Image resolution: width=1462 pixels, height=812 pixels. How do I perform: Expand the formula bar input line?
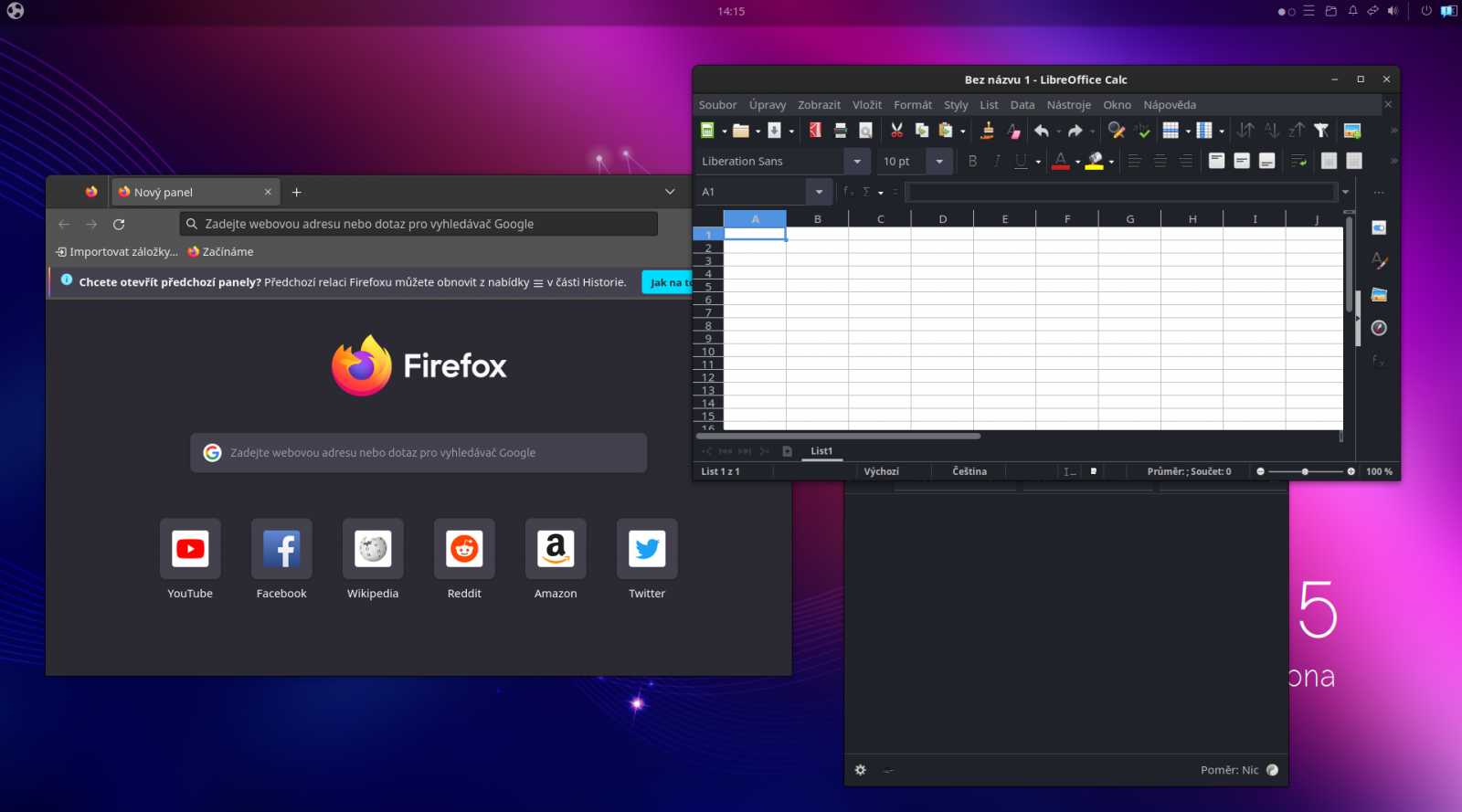click(x=1346, y=192)
